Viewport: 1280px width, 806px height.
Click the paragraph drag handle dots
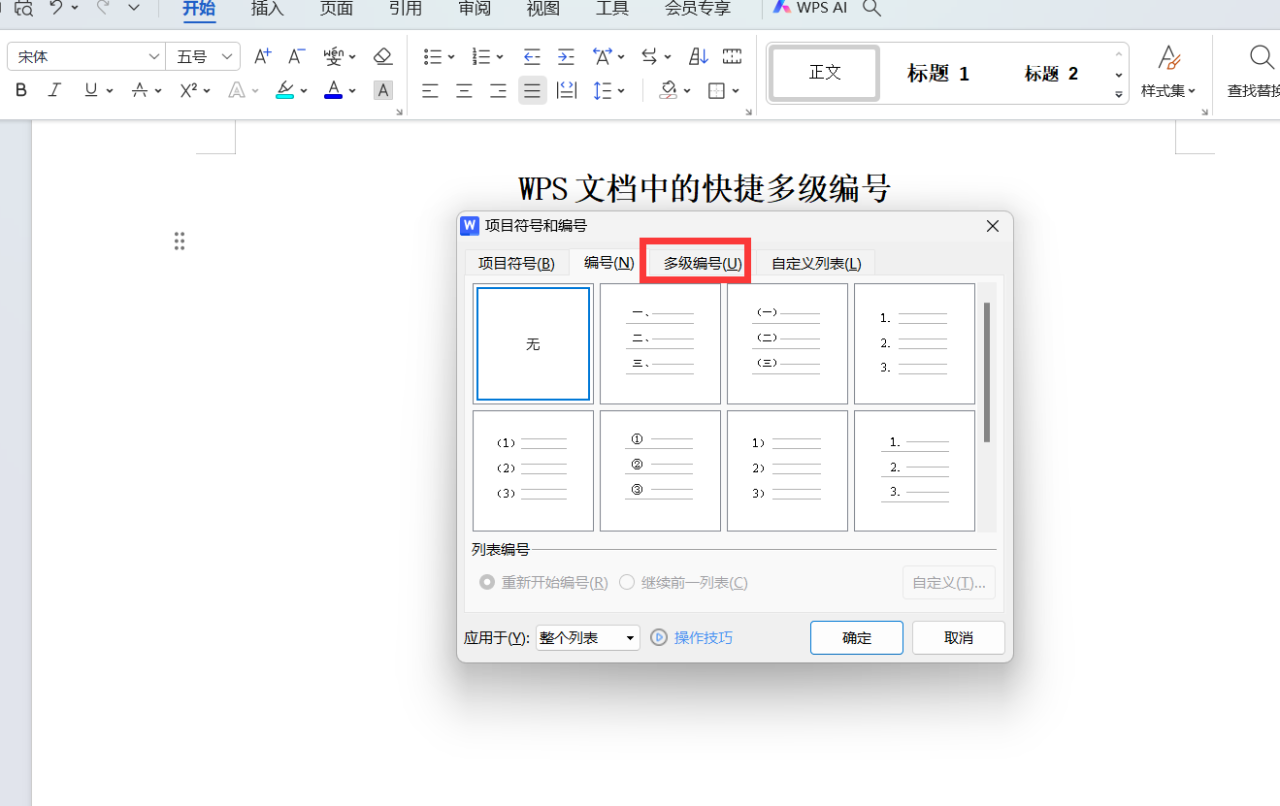179,241
